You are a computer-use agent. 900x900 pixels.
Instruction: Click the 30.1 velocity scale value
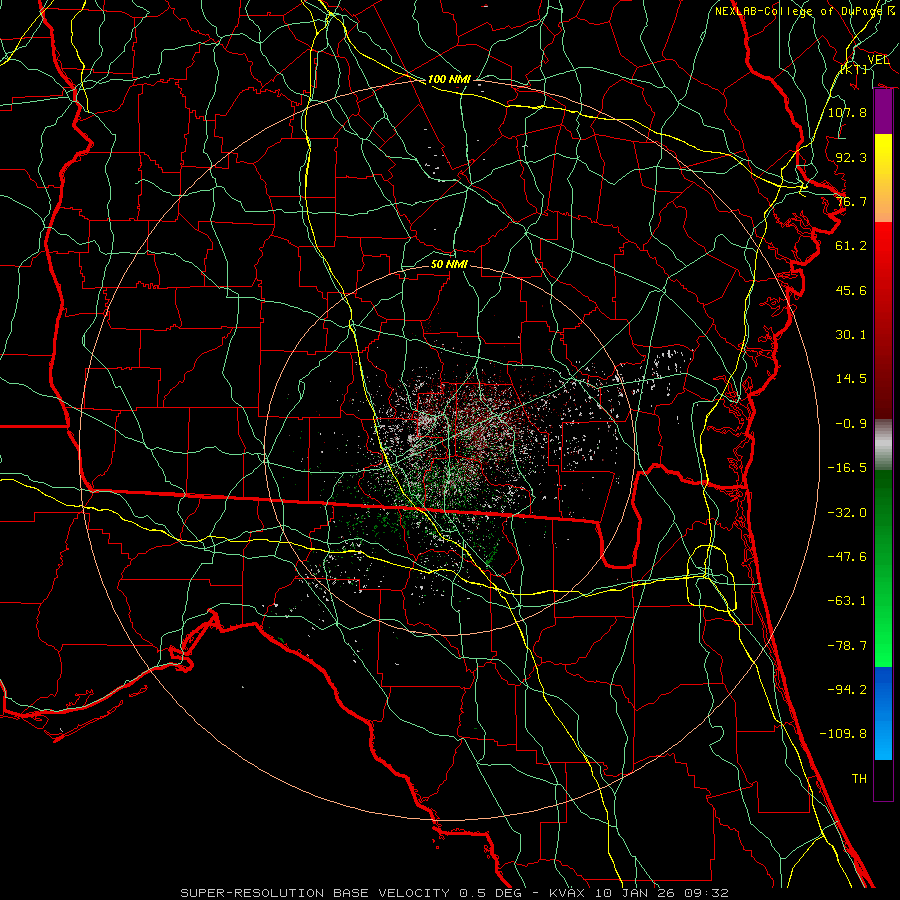click(x=851, y=335)
